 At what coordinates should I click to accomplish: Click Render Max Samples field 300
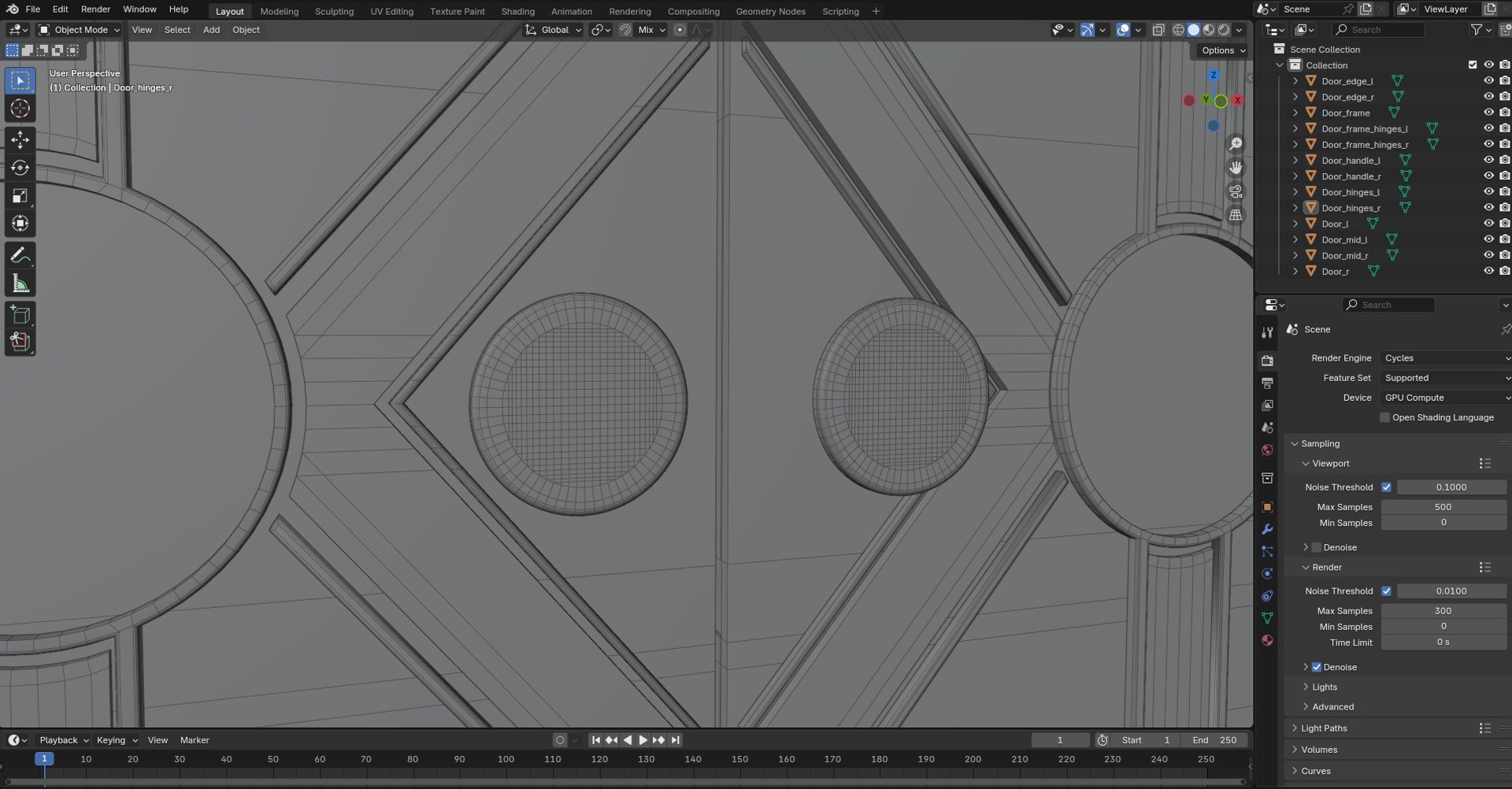[x=1443, y=611]
